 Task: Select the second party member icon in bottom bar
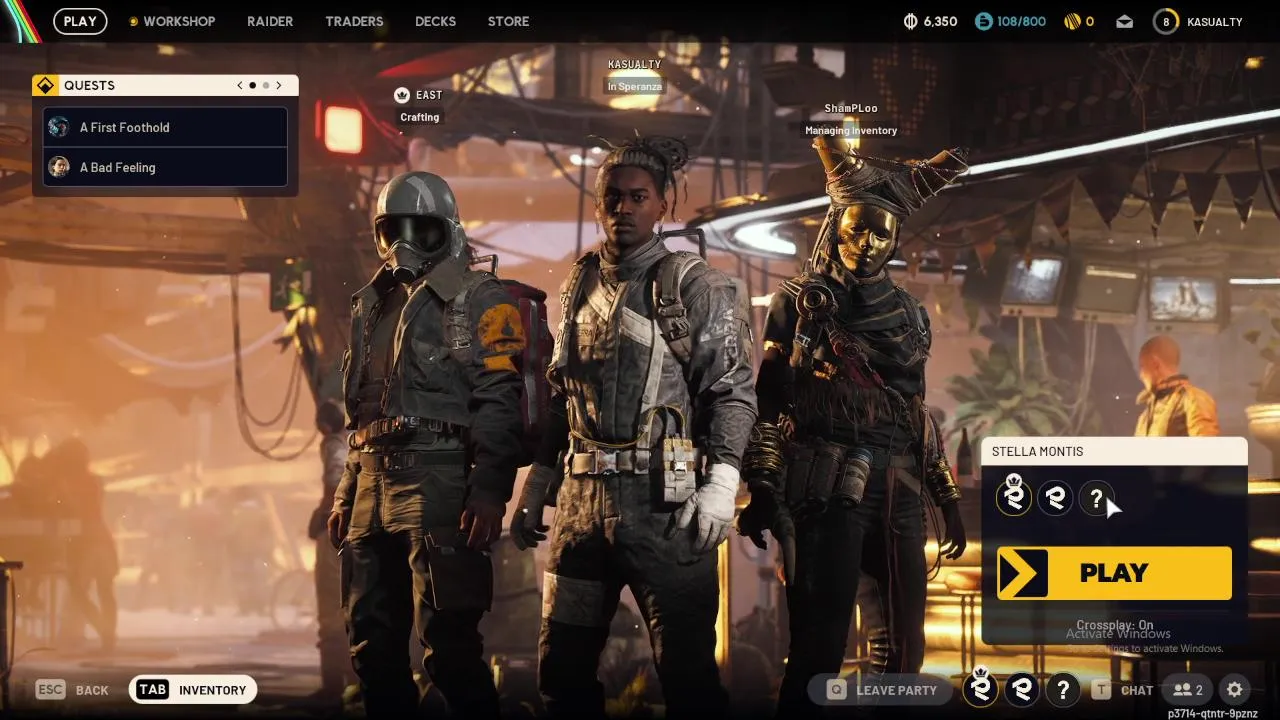point(1021,689)
